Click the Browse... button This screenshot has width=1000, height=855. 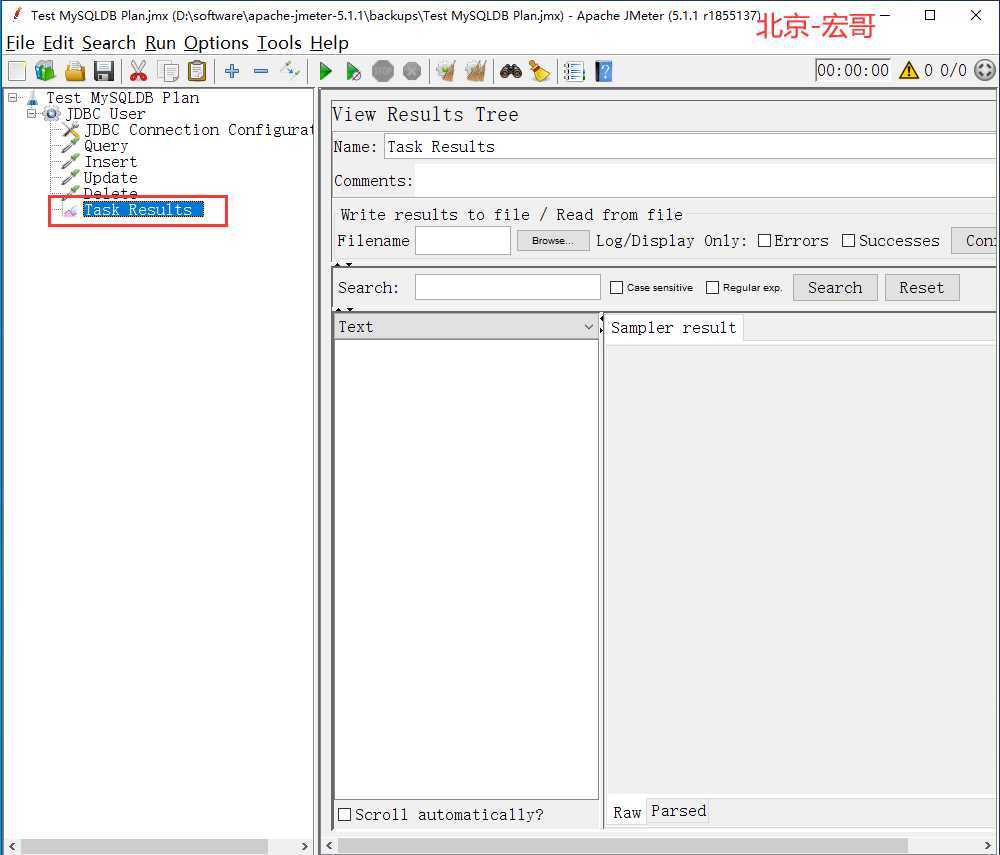552,240
